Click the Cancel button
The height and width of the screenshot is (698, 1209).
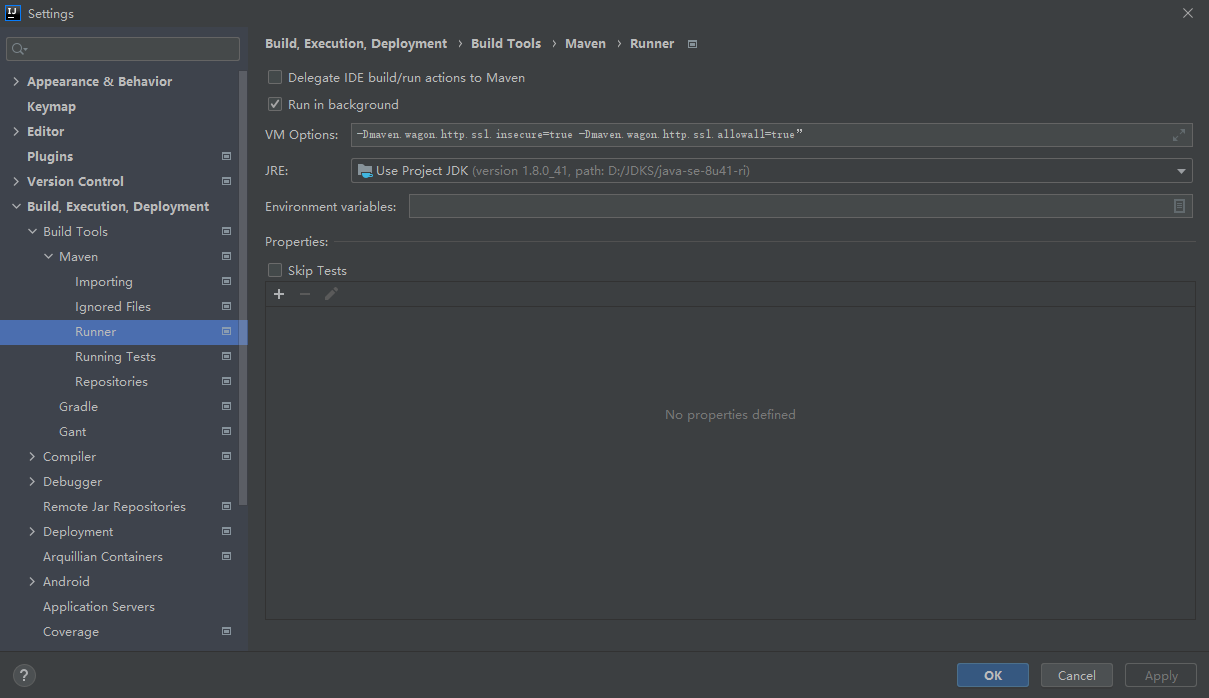coord(1076,675)
